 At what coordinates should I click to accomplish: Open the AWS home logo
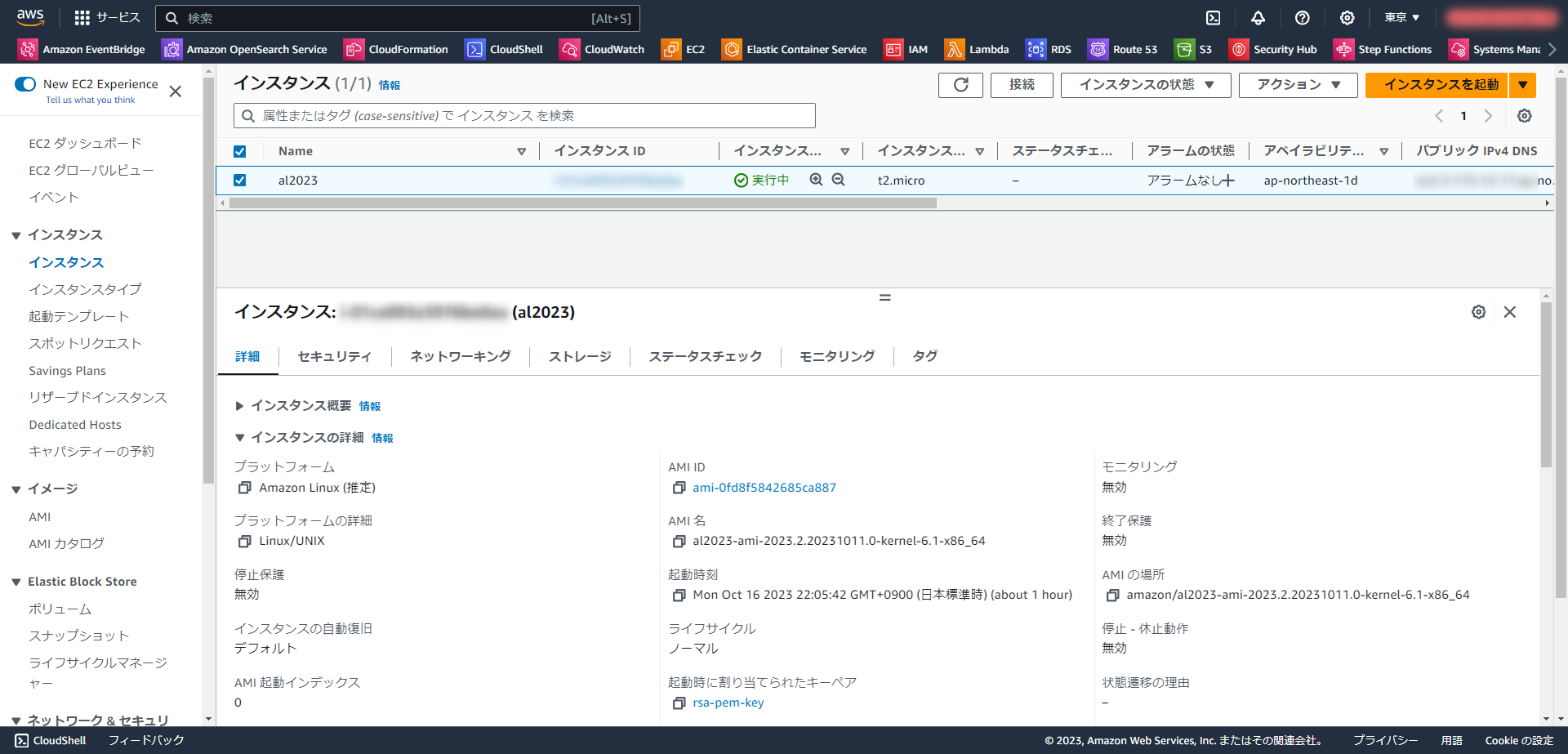30,17
